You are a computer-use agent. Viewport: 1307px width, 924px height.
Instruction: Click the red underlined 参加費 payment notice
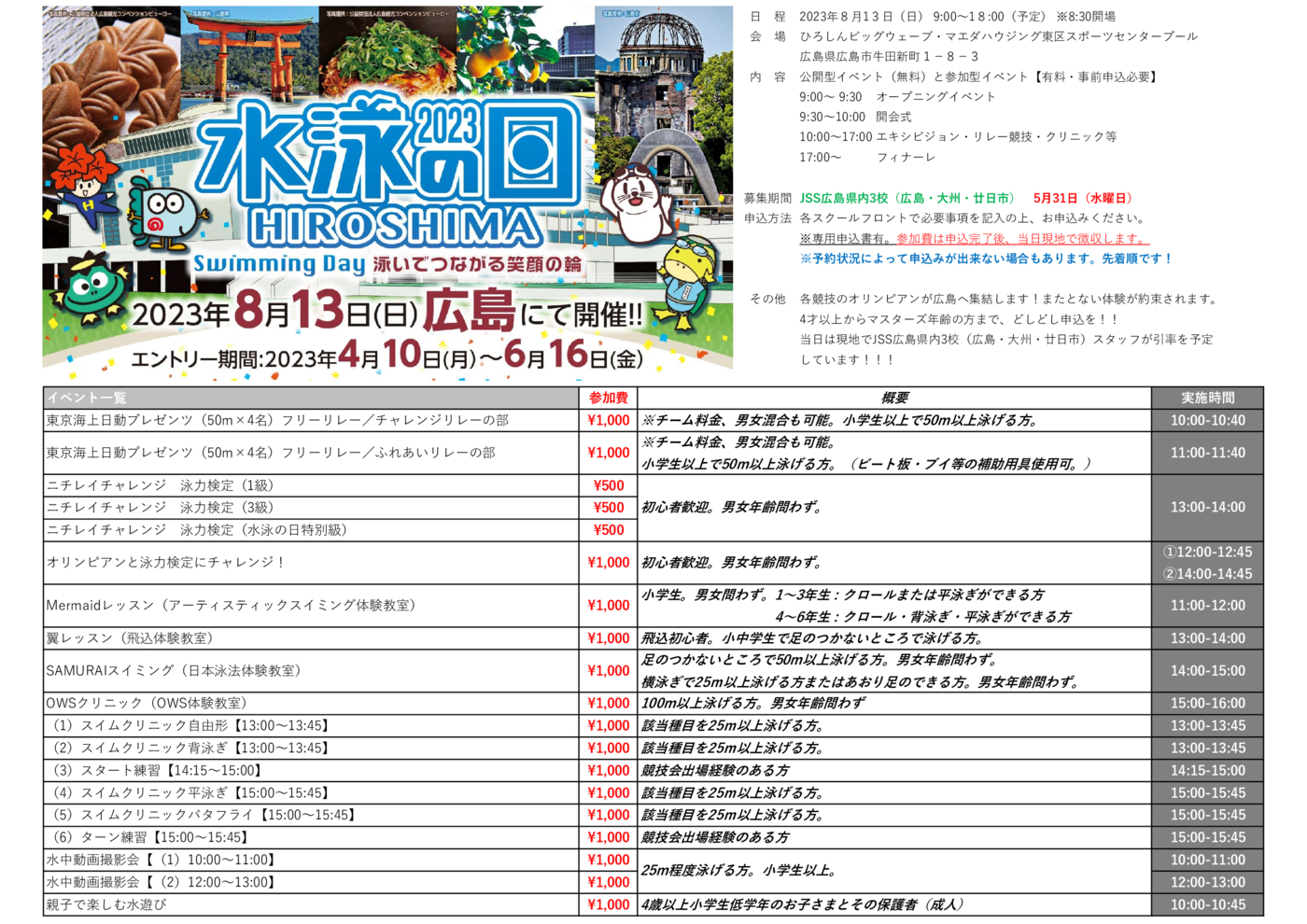1023,238
